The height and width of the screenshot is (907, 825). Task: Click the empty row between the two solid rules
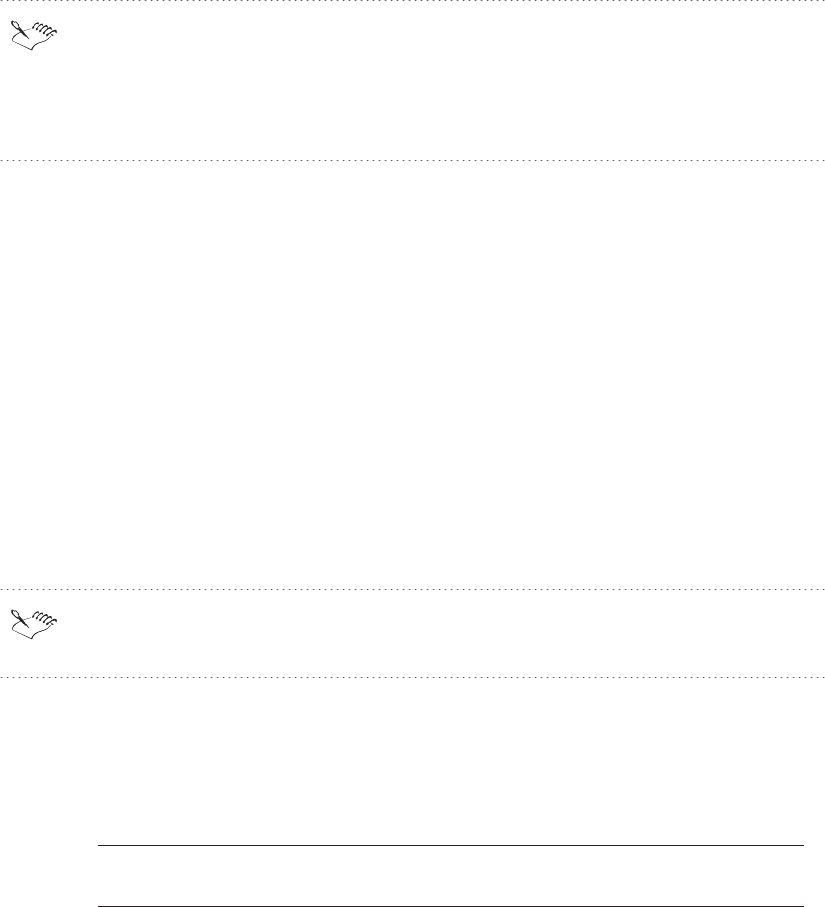(x=450, y=876)
